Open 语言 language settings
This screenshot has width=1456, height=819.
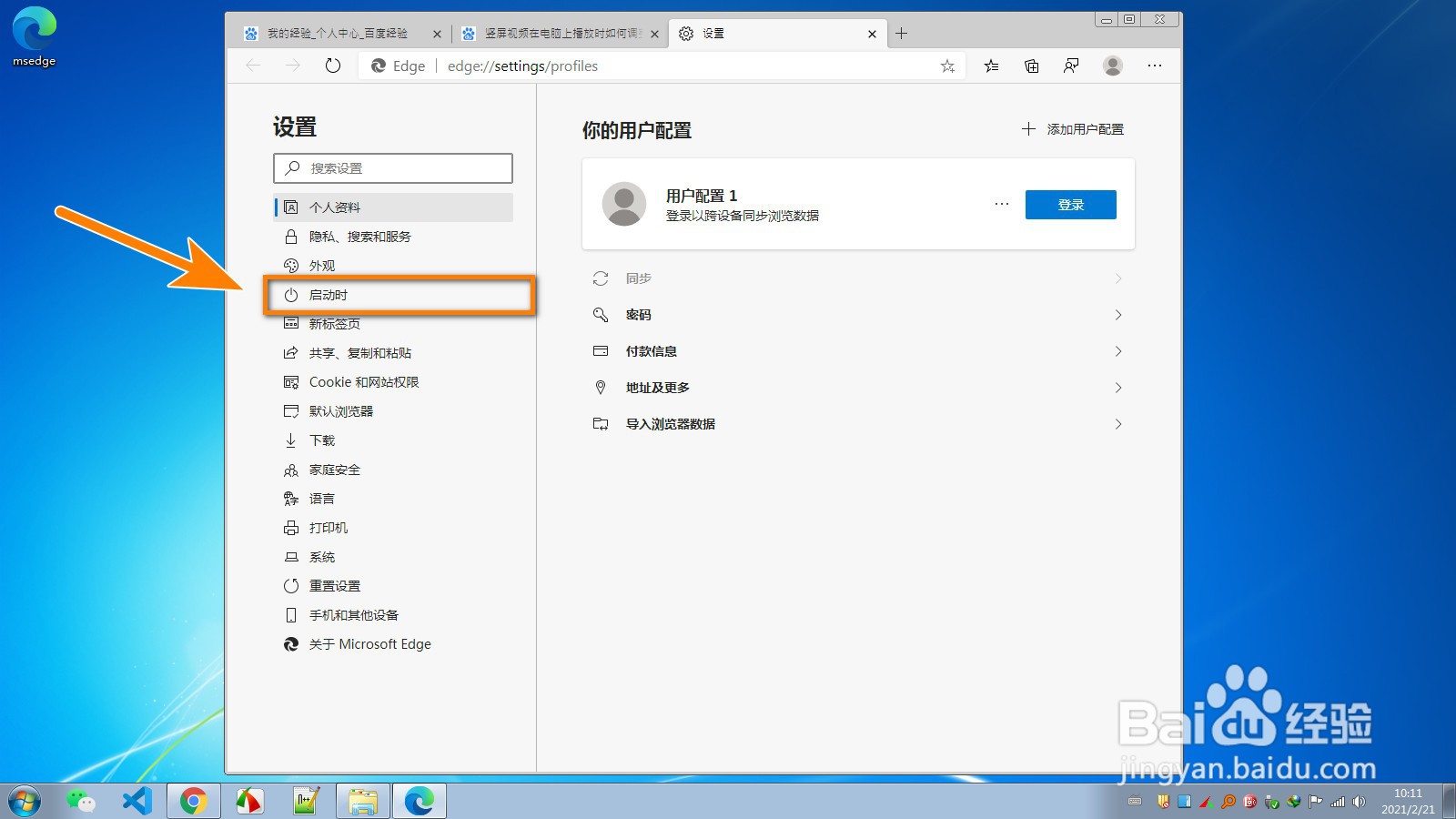click(393, 499)
